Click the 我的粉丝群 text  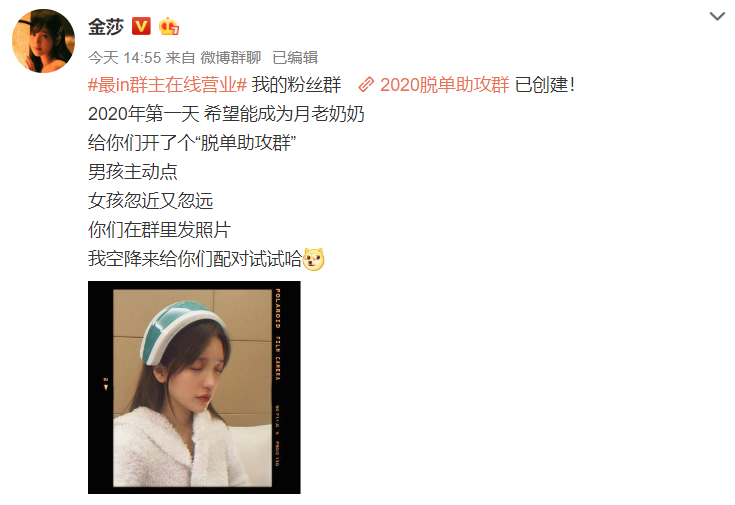[296, 85]
